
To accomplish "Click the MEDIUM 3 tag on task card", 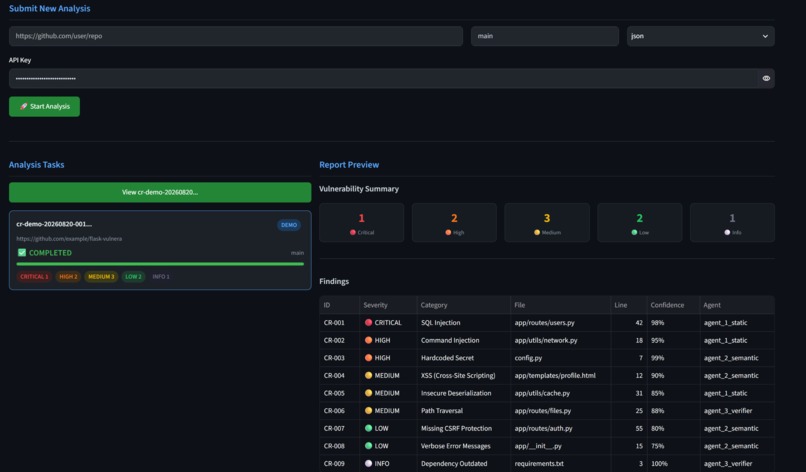I will point(101,277).
